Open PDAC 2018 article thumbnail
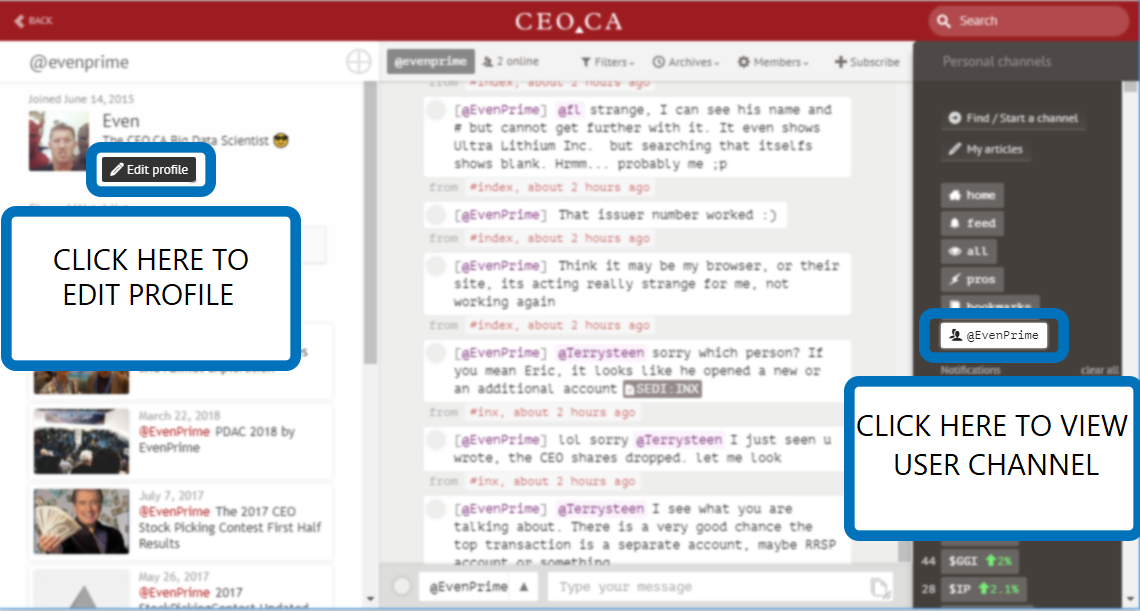 (x=81, y=441)
